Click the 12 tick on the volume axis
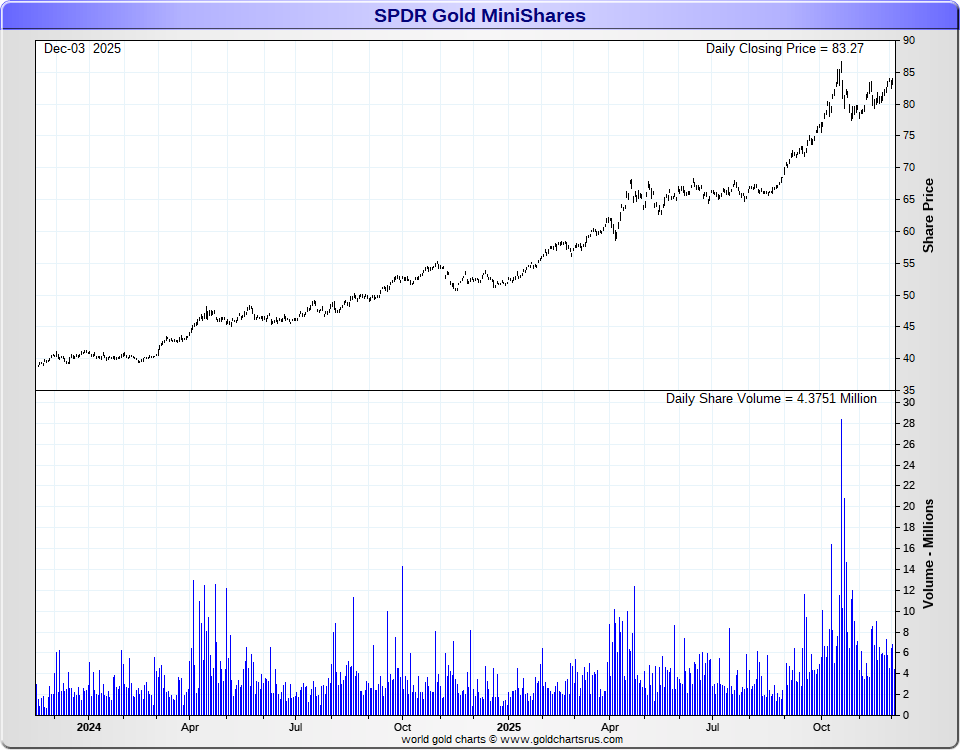This screenshot has height=750, width=960. click(x=909, y=590)
